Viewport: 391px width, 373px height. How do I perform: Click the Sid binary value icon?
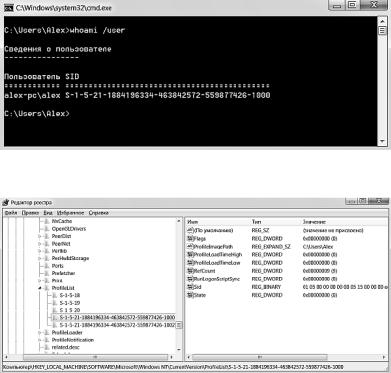coord(190,287)
